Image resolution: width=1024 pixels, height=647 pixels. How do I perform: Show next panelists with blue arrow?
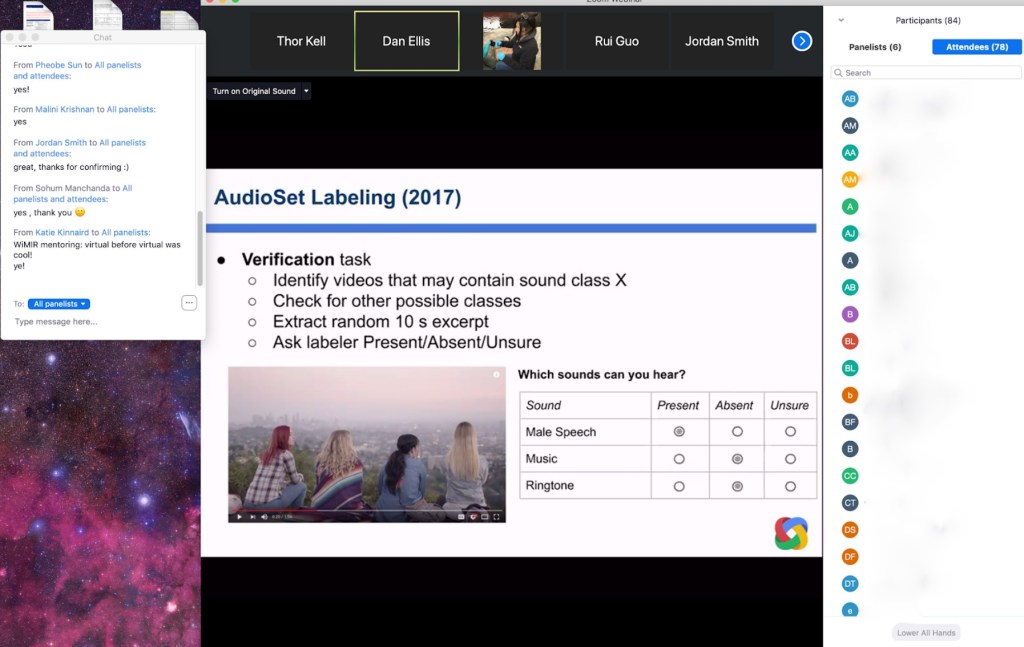pos(802,41)
